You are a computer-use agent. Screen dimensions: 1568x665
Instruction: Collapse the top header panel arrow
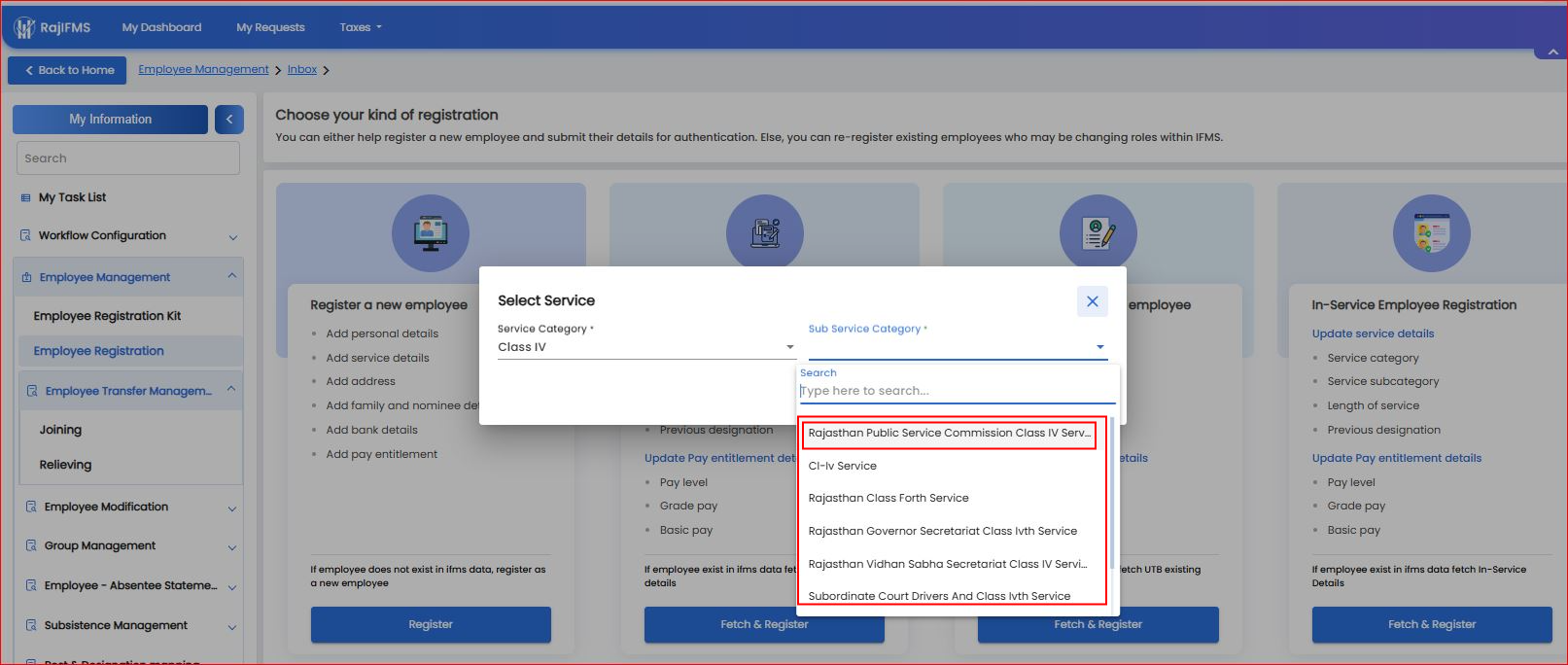click(x=1551, y=52)
